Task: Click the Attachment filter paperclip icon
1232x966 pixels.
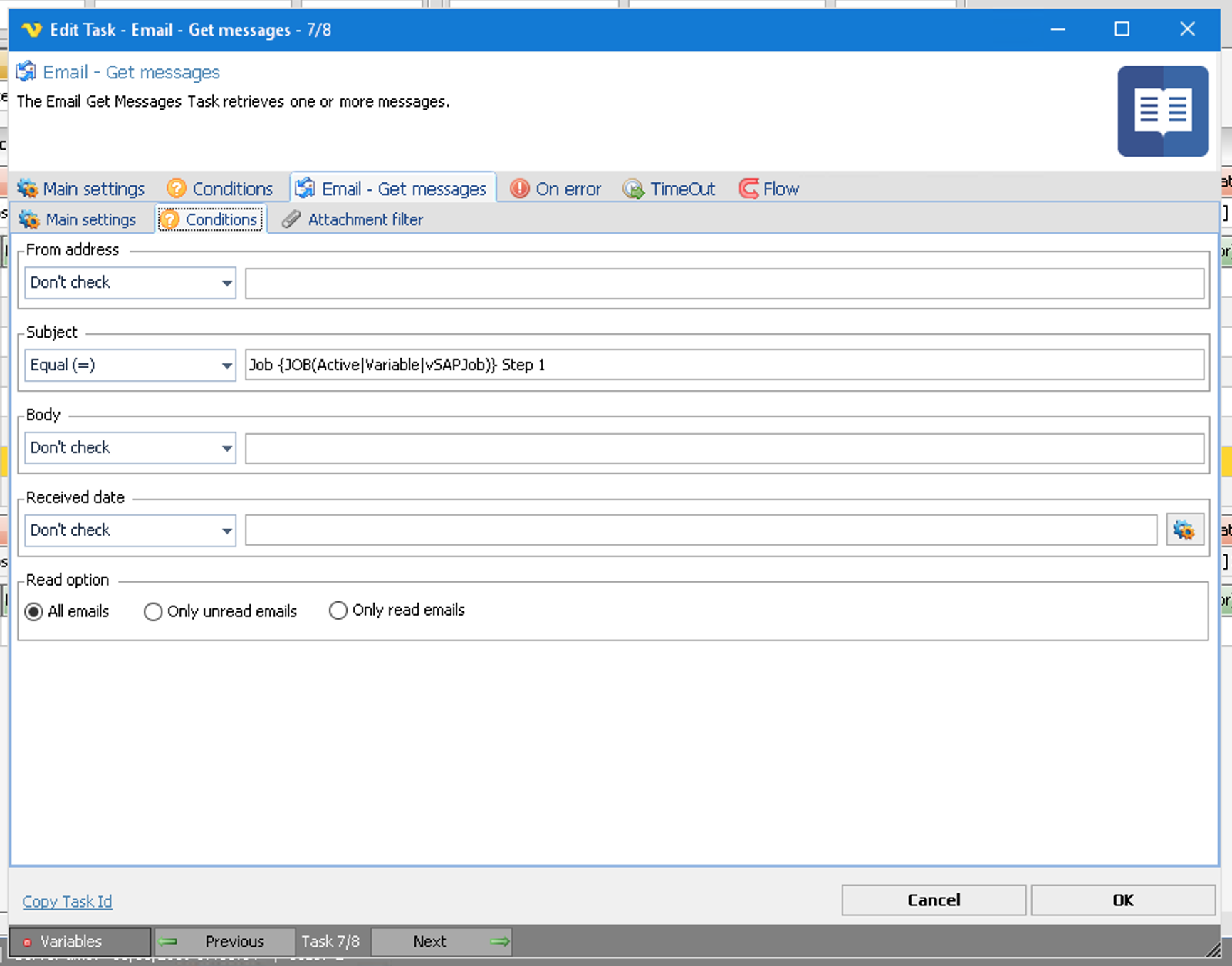Action: click(291, 219)
